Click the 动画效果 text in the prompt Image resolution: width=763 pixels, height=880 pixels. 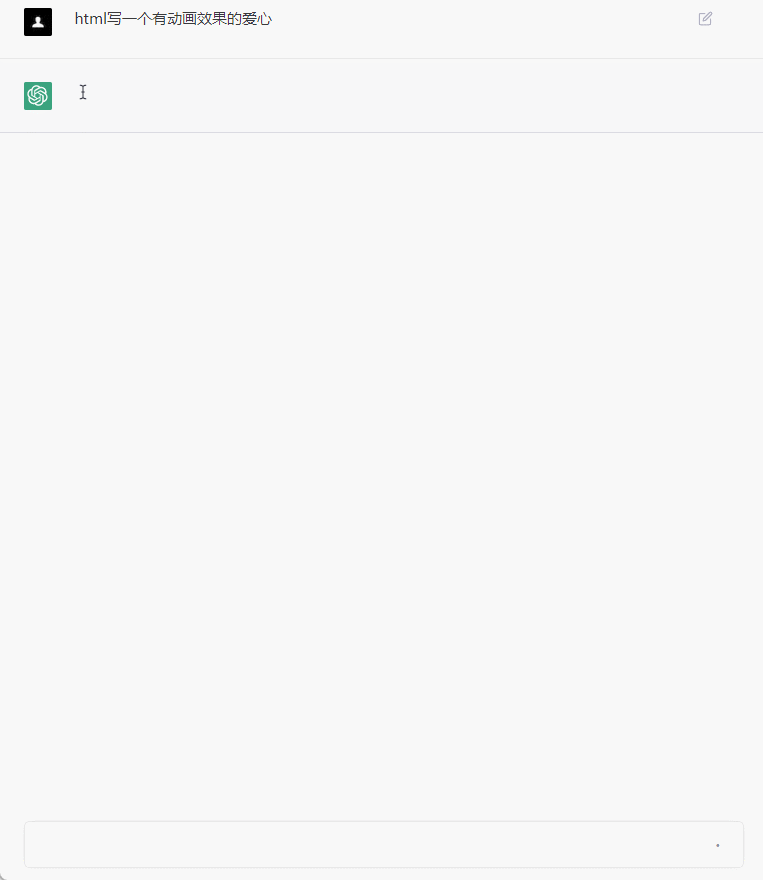196,19
